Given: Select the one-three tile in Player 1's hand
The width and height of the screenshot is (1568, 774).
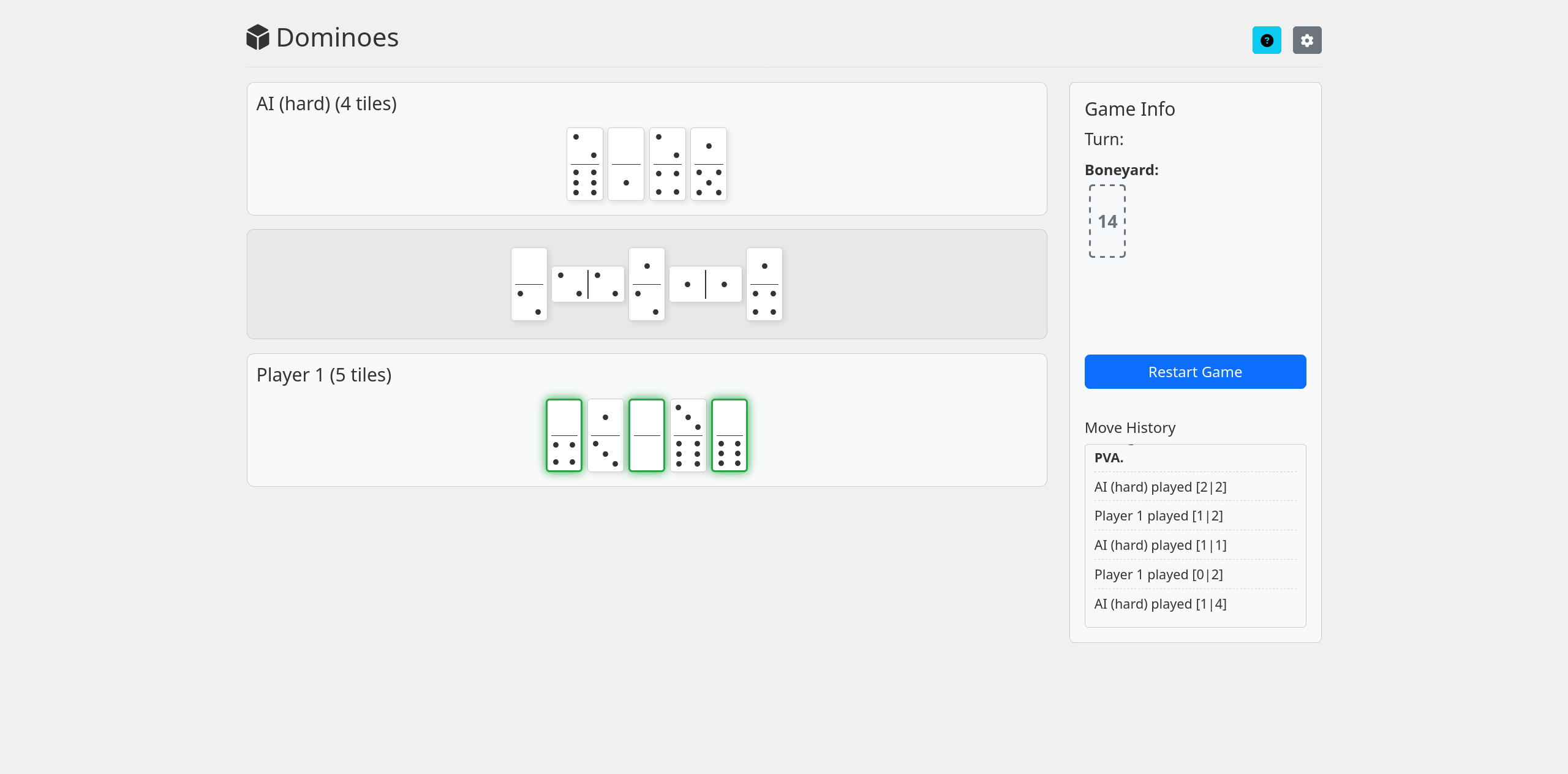Looking at the screenshot, I should [605, 435].
